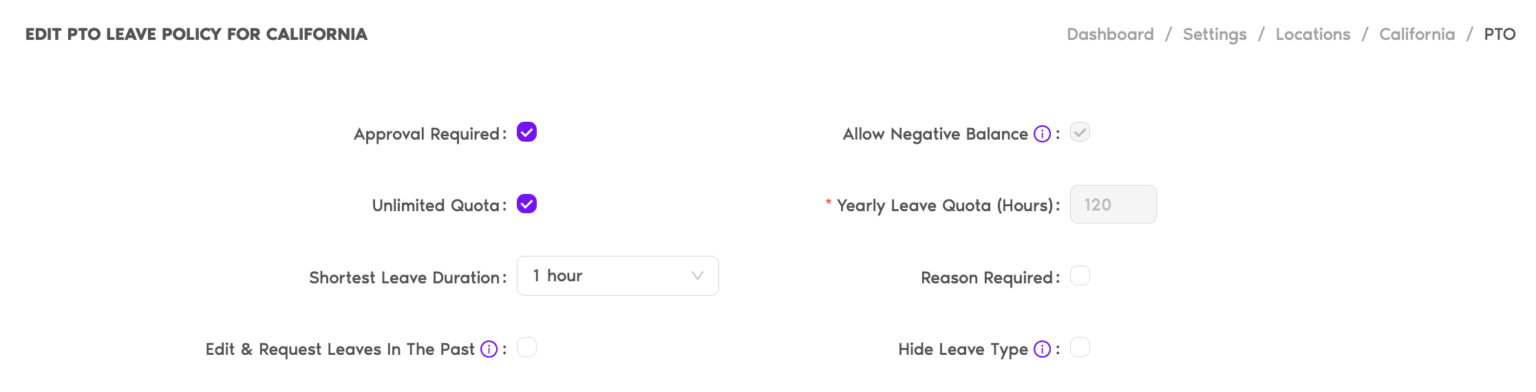
Task: Tick the Hide Leave Type checkbox
Action: [1080, 348]
